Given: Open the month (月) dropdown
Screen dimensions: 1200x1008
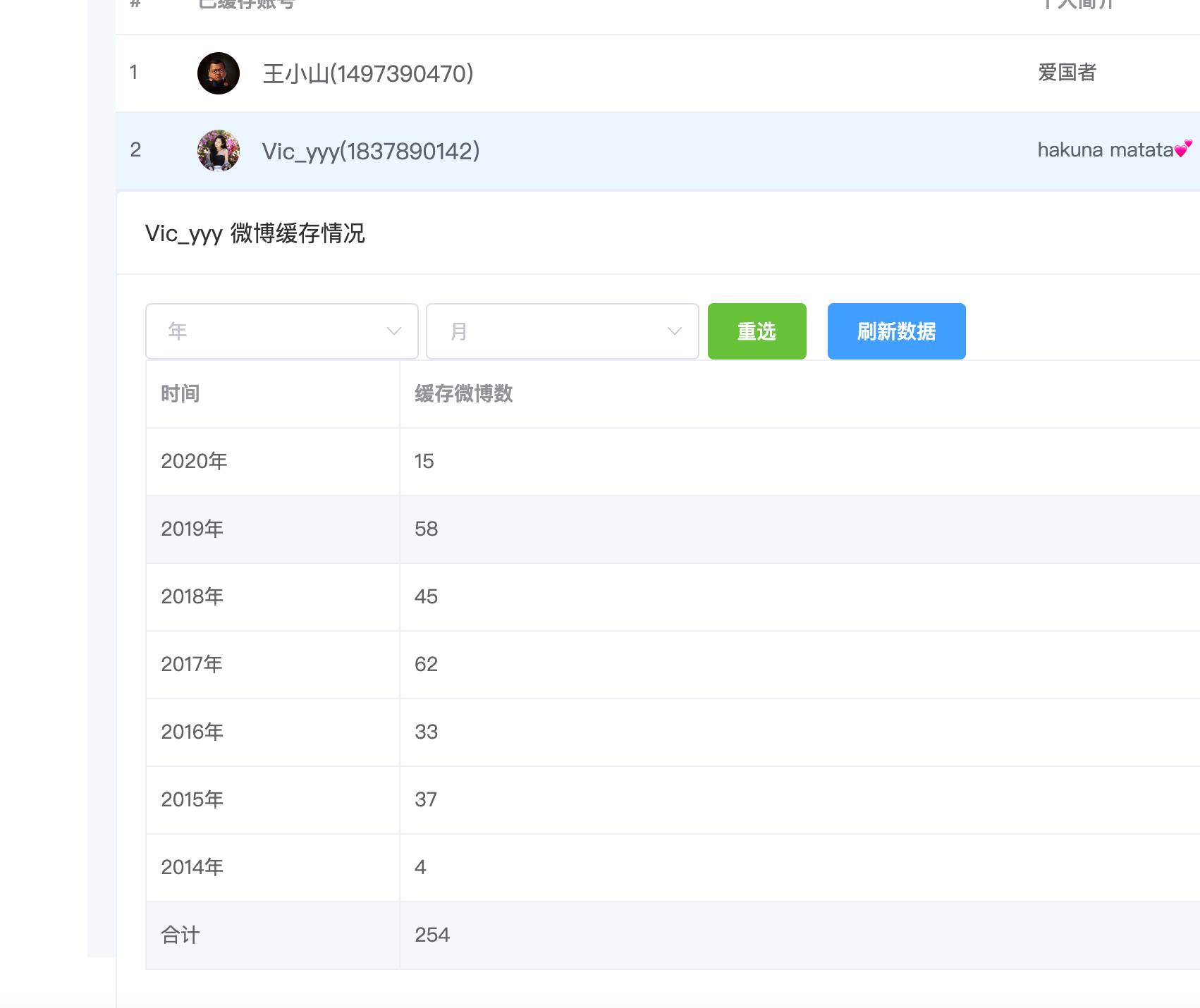Looking at the screenshot, I should tap(561, 331).
